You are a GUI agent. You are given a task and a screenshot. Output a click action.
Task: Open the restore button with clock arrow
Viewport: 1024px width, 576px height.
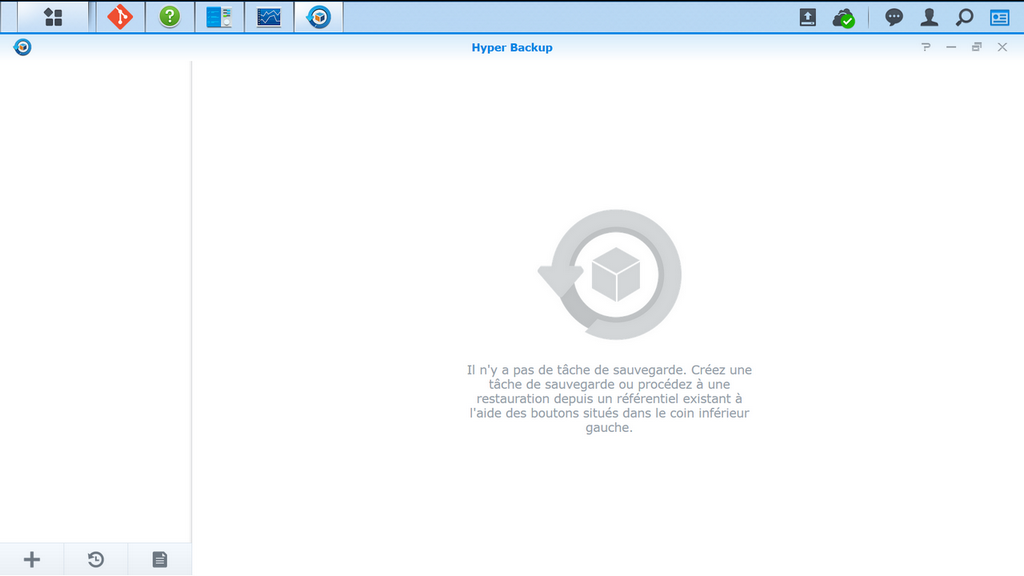pyautogui.click(x=96, y=560)
